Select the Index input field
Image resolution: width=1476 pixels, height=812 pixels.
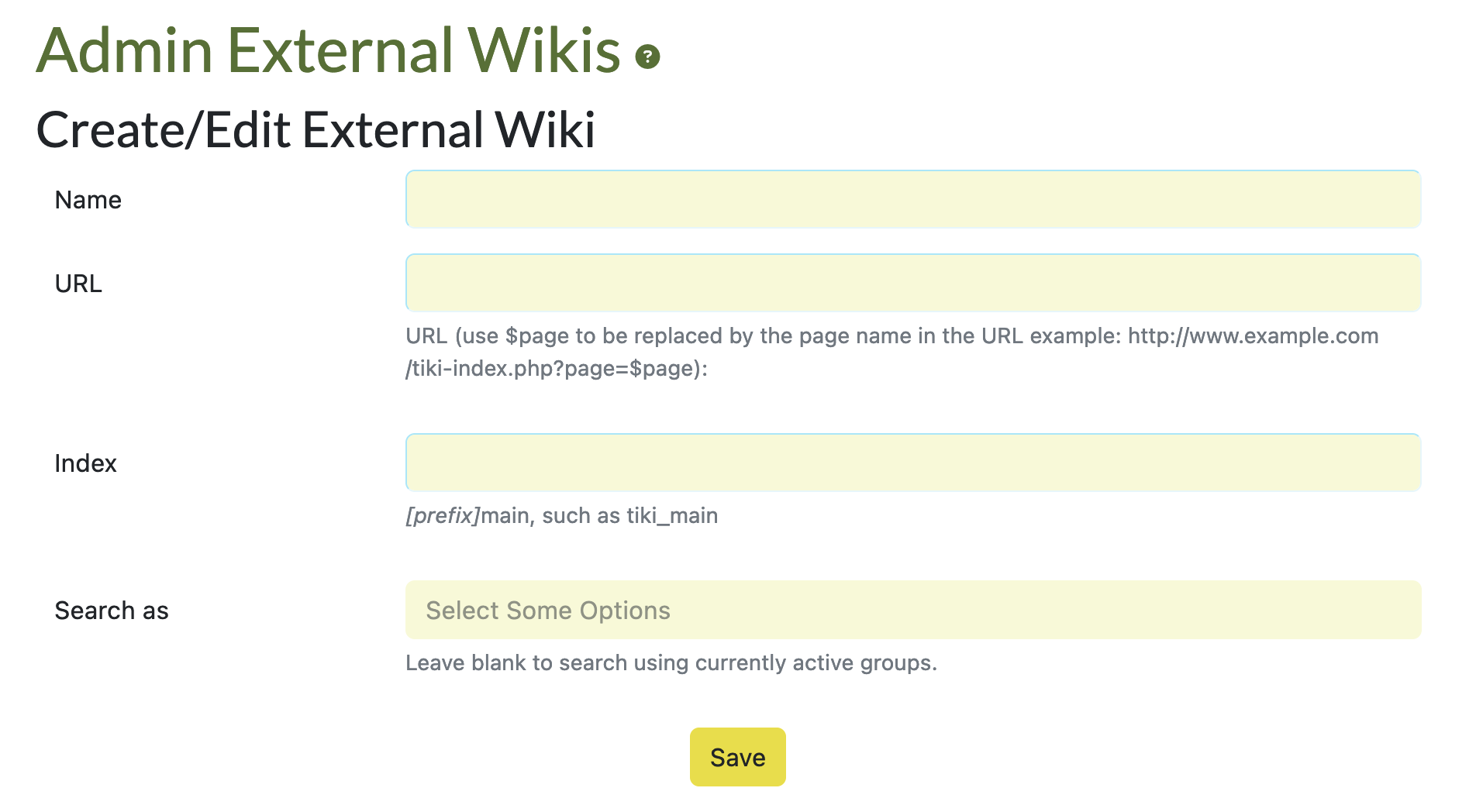click(913, 463)
